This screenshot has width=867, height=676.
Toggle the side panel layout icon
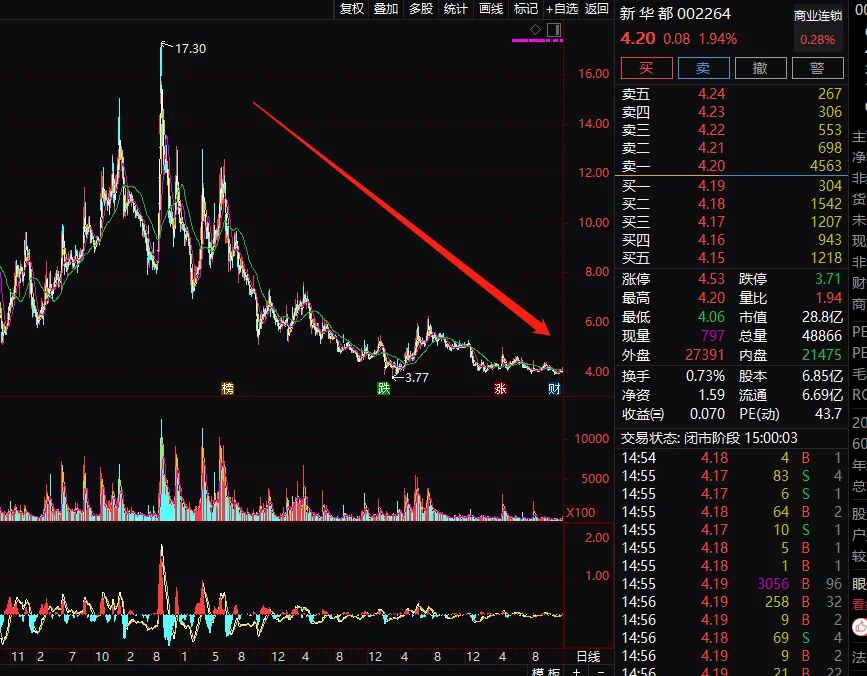tap(554, 29)
